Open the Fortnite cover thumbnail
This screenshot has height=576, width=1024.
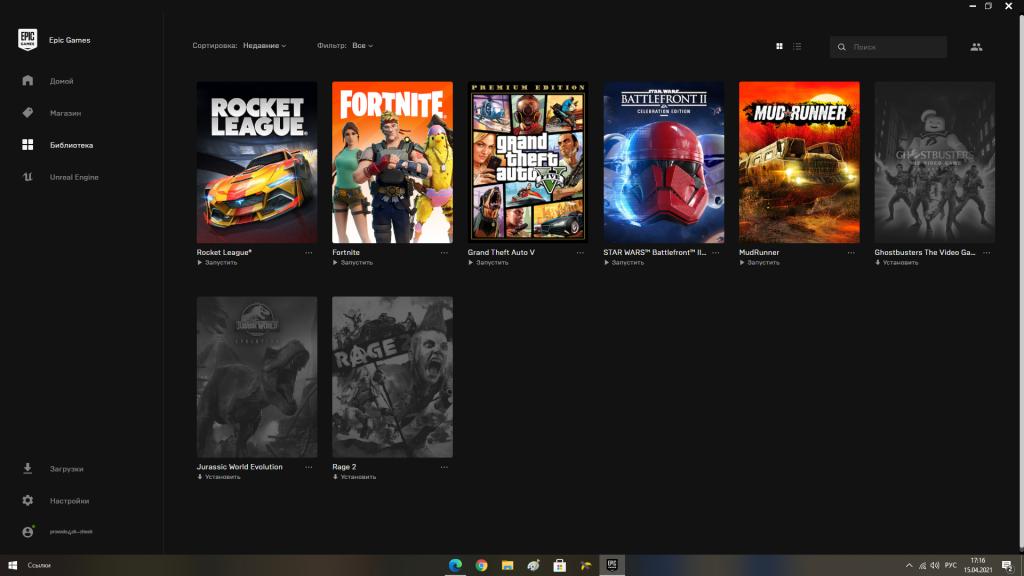pyautogui.click(x=392, y=162)
